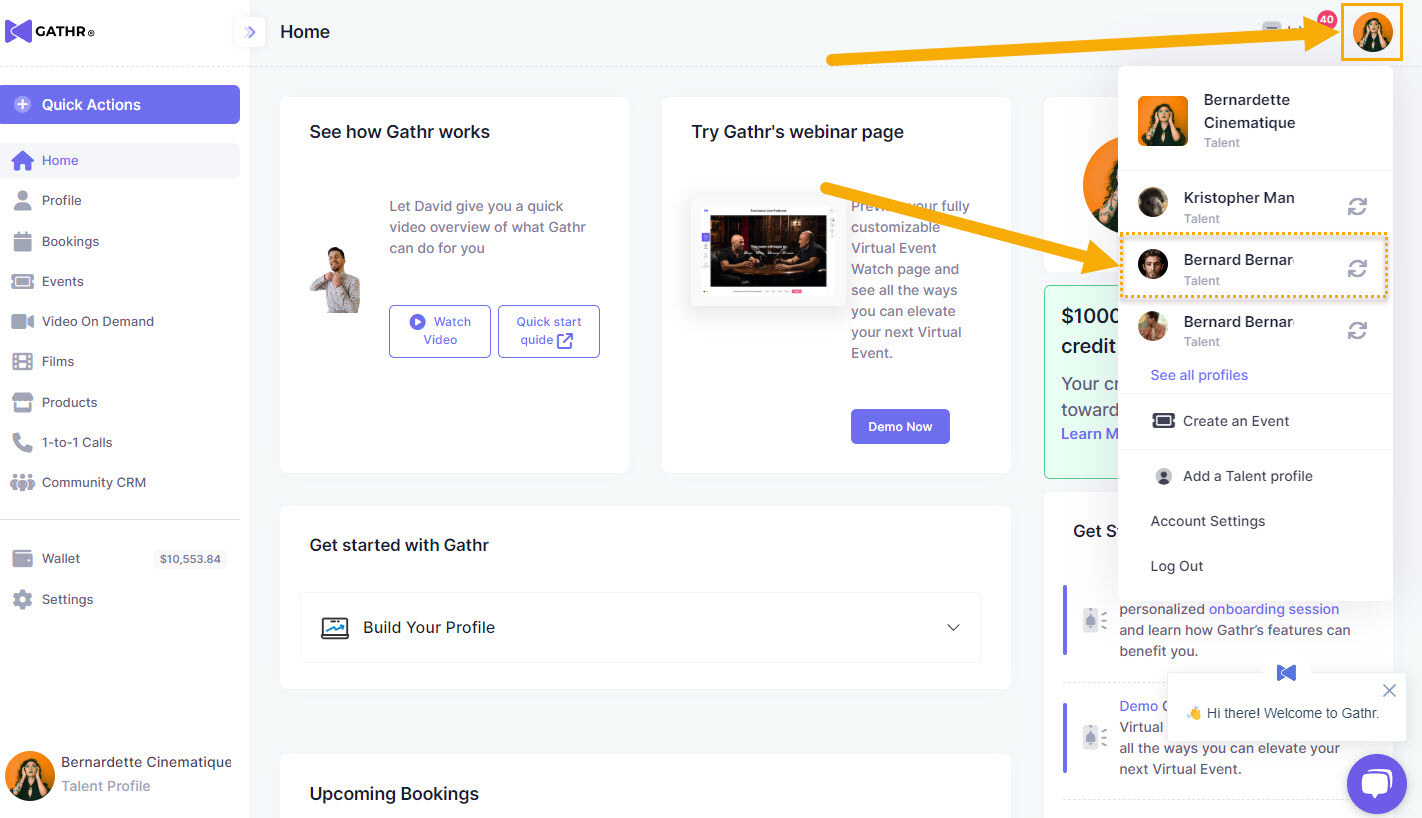Click the 1-to-1 Calls phone icon

tap(22, 442)
